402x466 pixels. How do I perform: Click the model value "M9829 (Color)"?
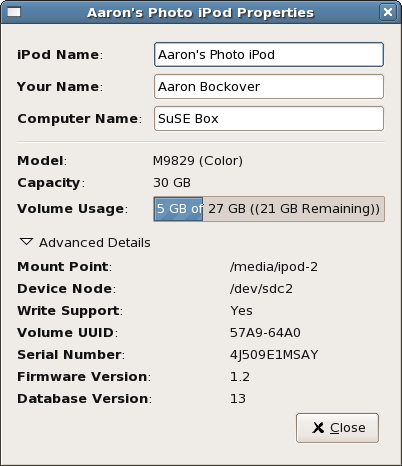pos(198,161)
